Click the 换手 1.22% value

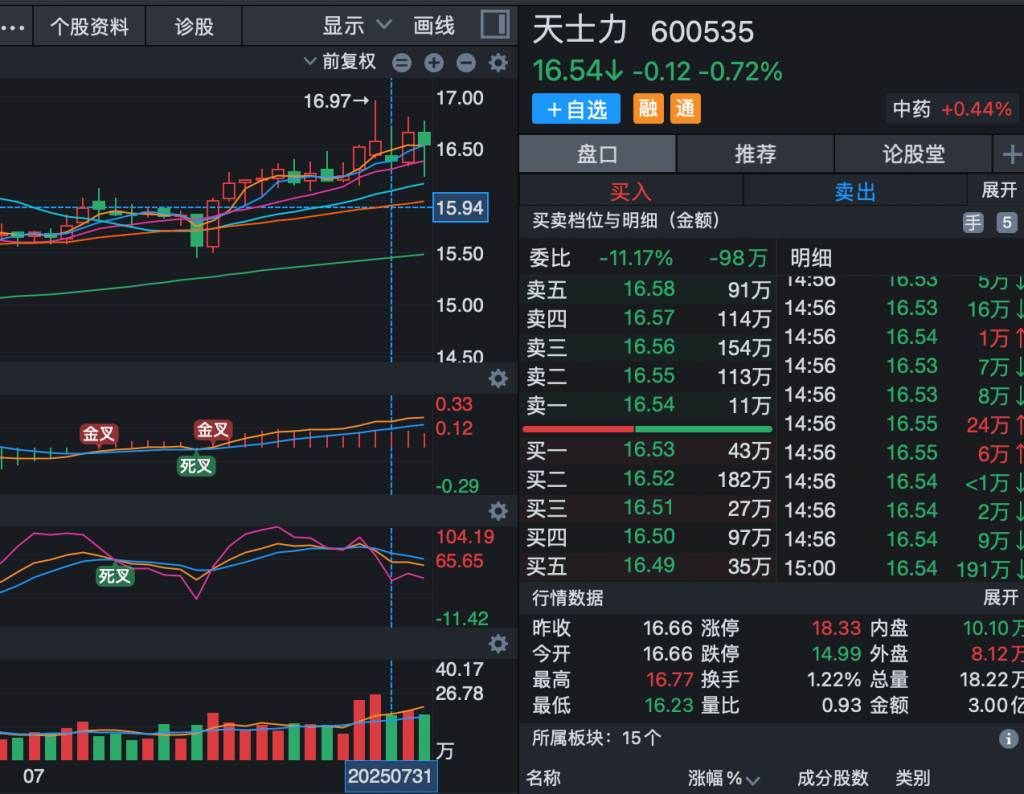click(x=834, y=680)
